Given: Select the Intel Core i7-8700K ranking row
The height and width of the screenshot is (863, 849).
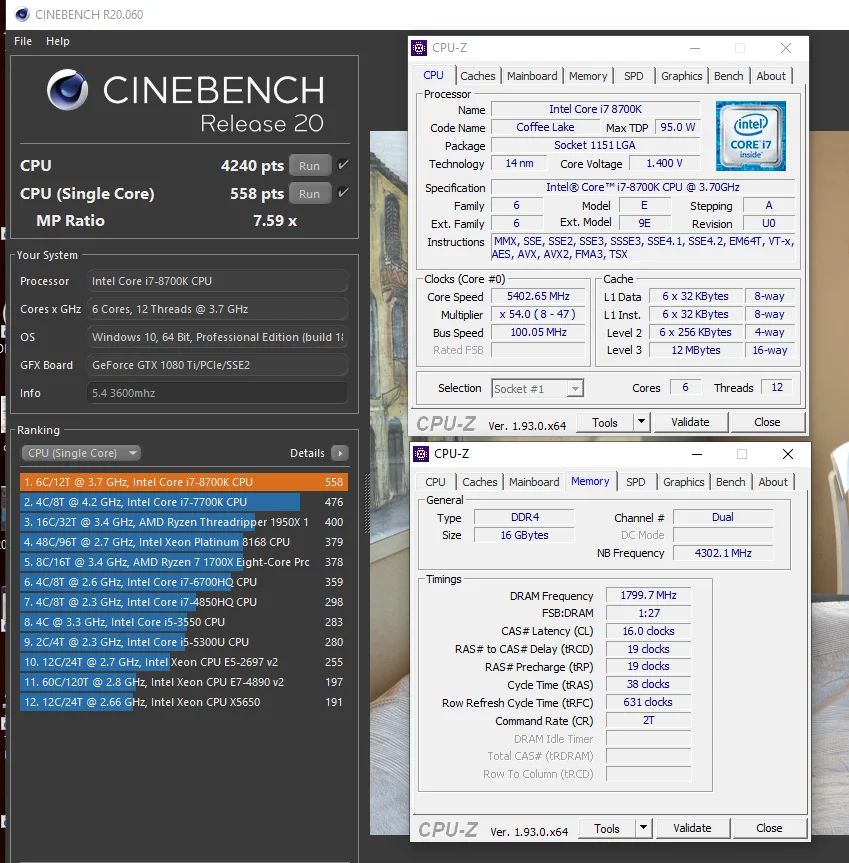Looking at the screenshot, I should click(x=184, y=482).
